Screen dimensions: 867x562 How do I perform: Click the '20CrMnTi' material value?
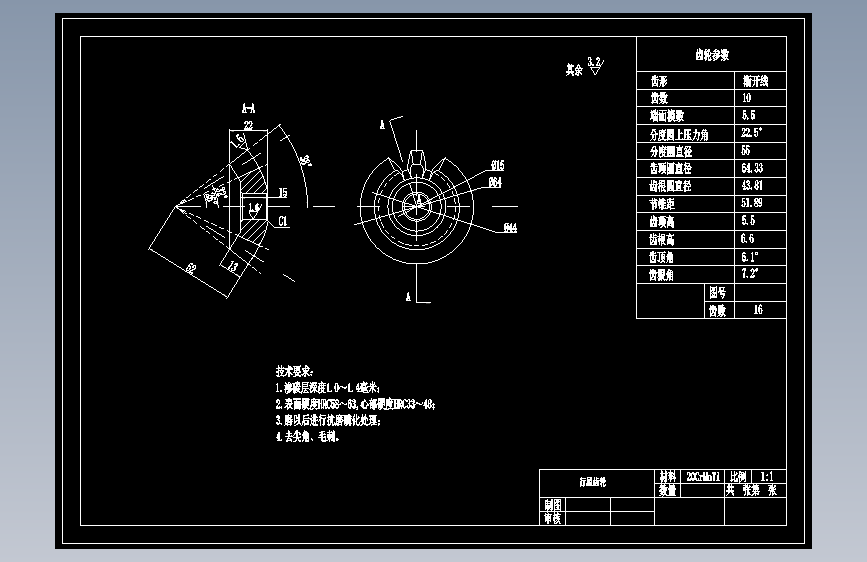(x=703, y=476)
